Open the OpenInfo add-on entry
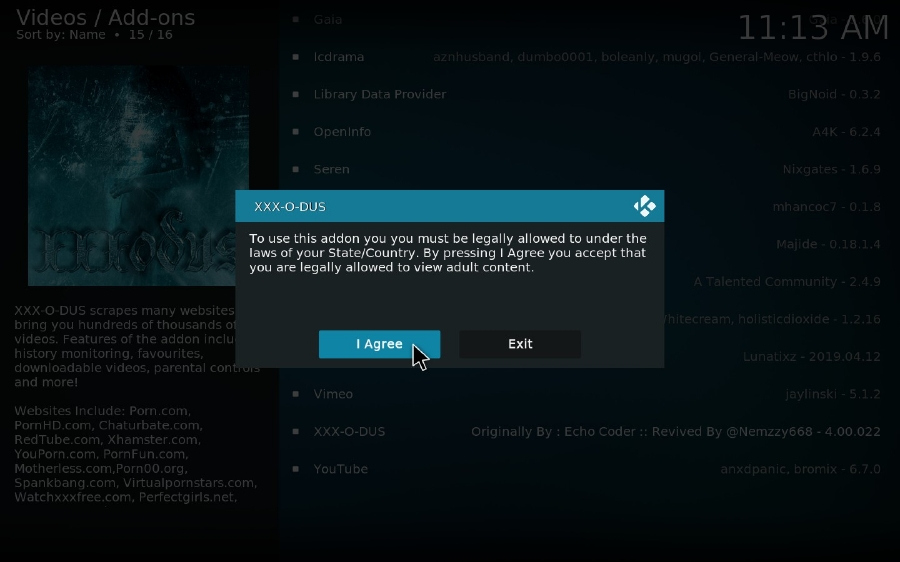Image resolution: width=900 pixels, height=562 pixels. 587,131
